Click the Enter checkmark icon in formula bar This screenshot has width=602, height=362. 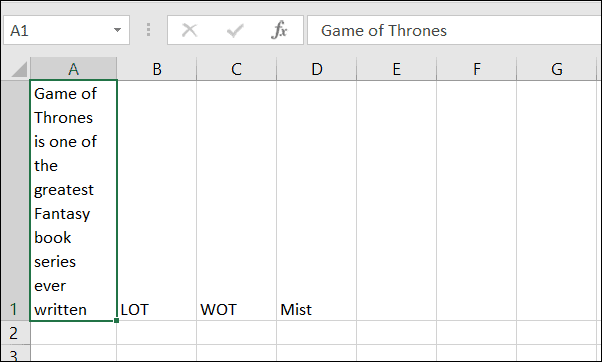click(x=235, y=30)
